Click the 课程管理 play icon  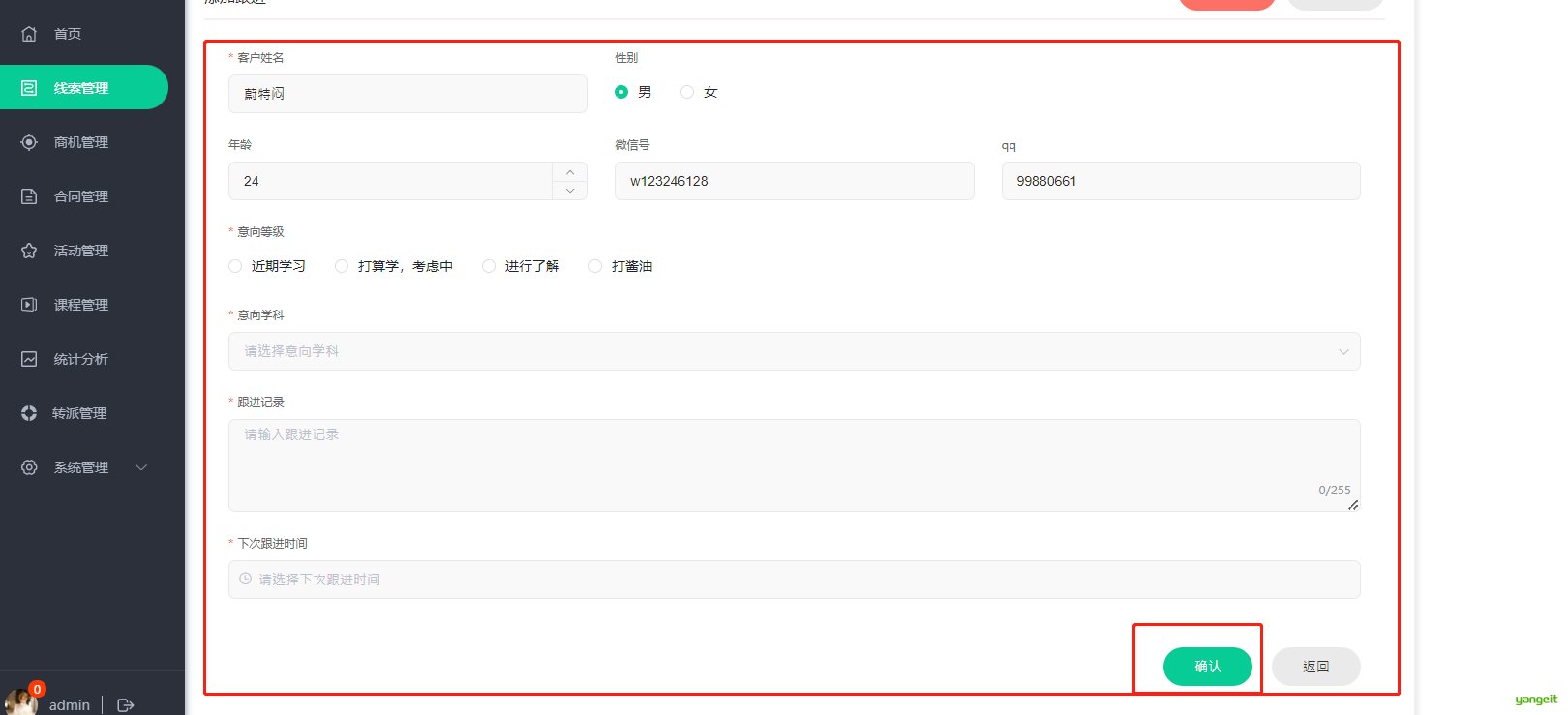click(x=29, y=305)
